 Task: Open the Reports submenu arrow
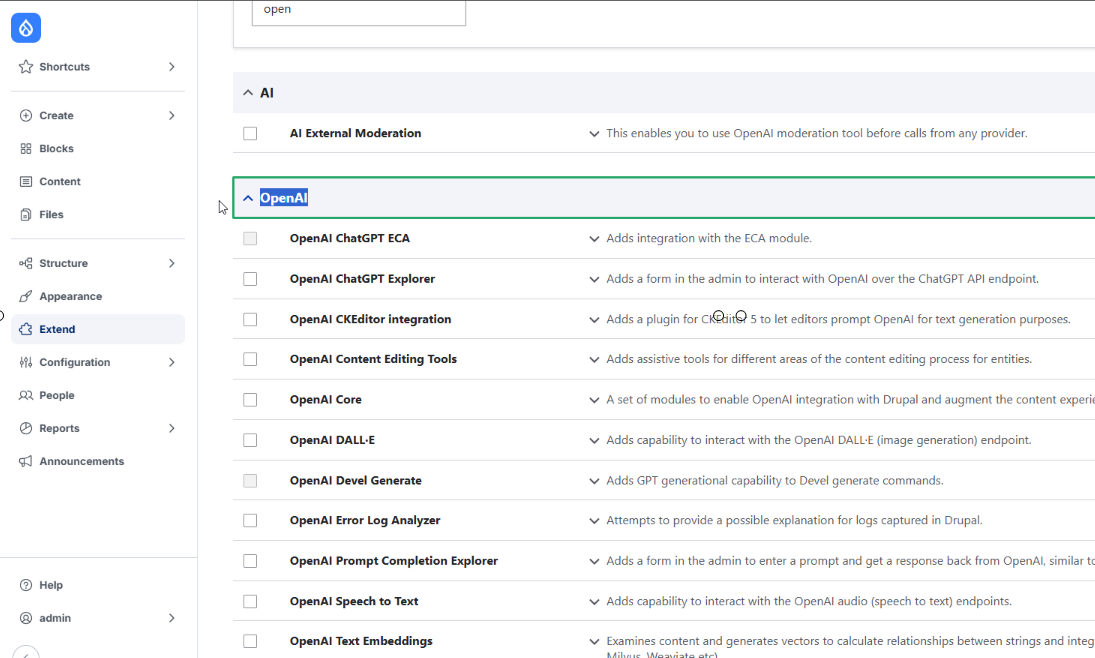tap(172, 428)
